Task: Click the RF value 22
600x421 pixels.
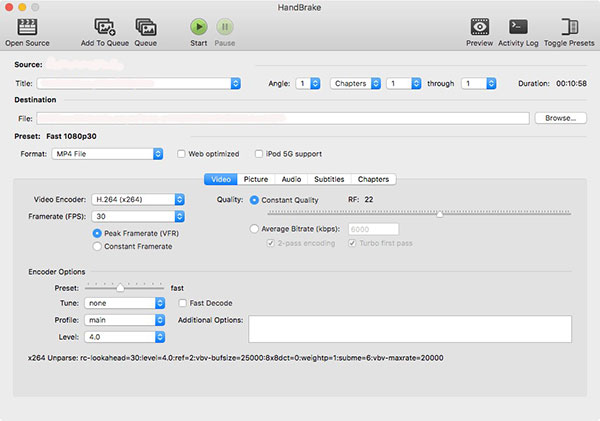Action: pos(368,199)
